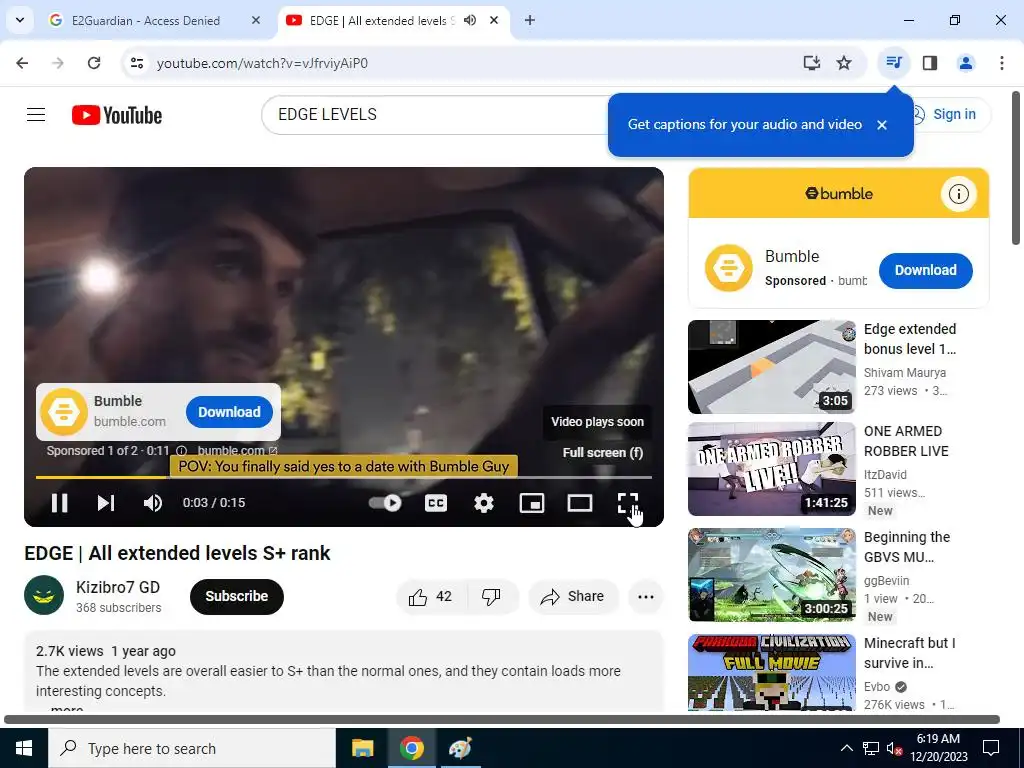The image size is (1024, 768).
Task: View site information icon in address bar
Action: 137,63
